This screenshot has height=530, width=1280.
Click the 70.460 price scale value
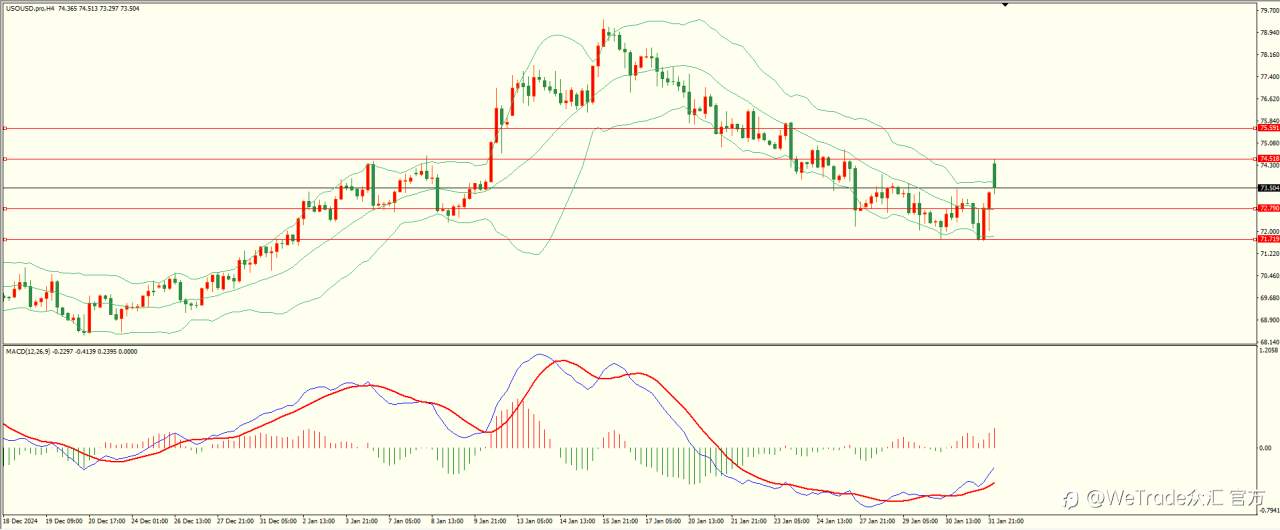click(1269, 276)
